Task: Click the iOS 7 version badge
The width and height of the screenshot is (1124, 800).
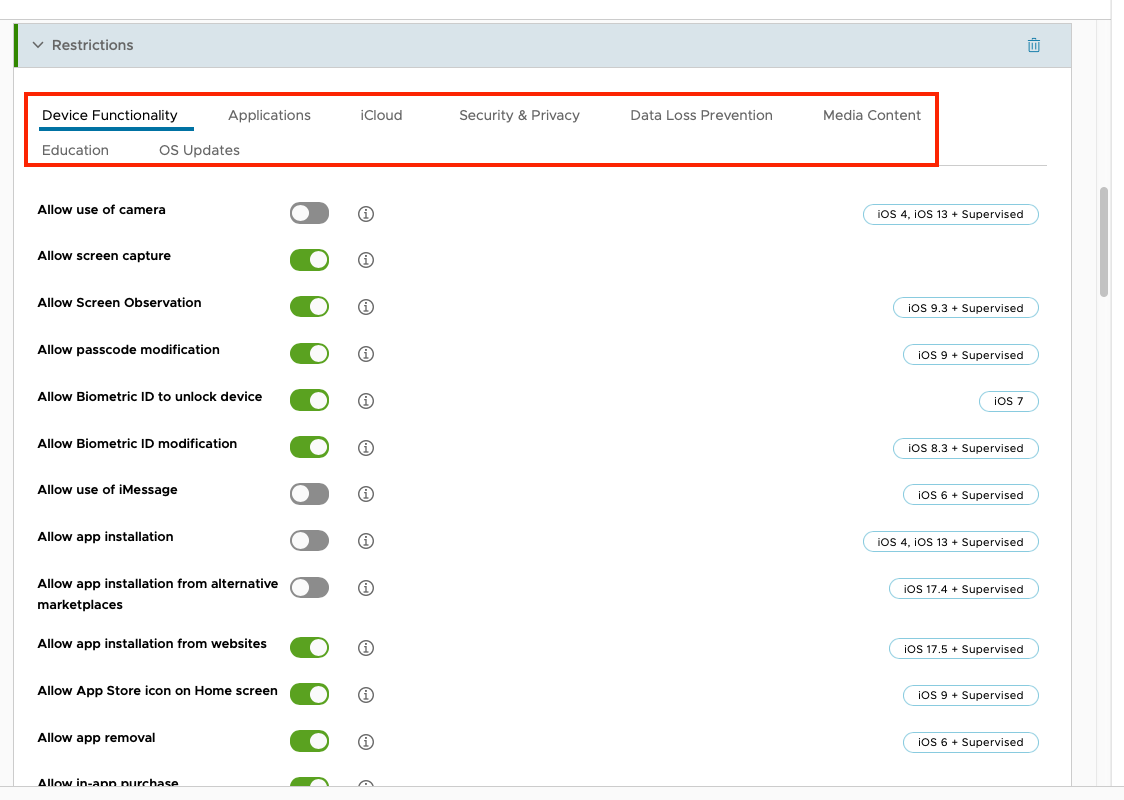Action: (1008, 401)
